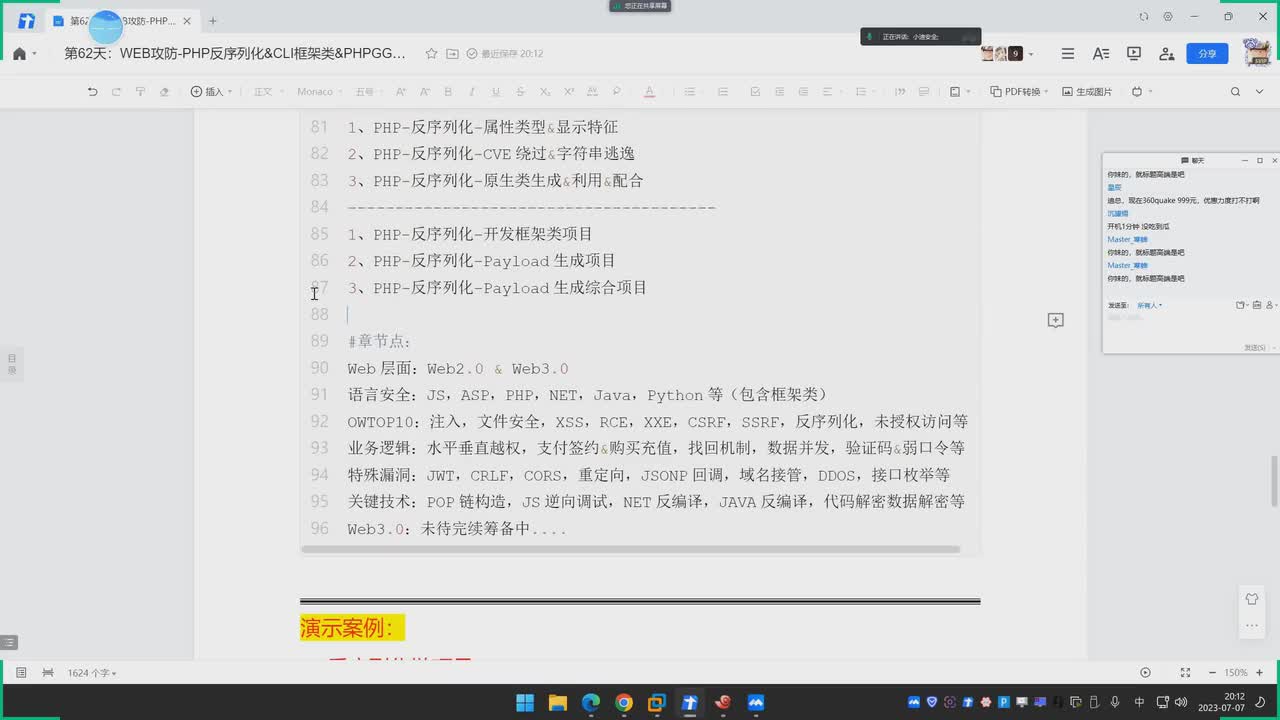Star this document as favorite
This screenshot has height=720, width=1280.
tap(431, 54)
